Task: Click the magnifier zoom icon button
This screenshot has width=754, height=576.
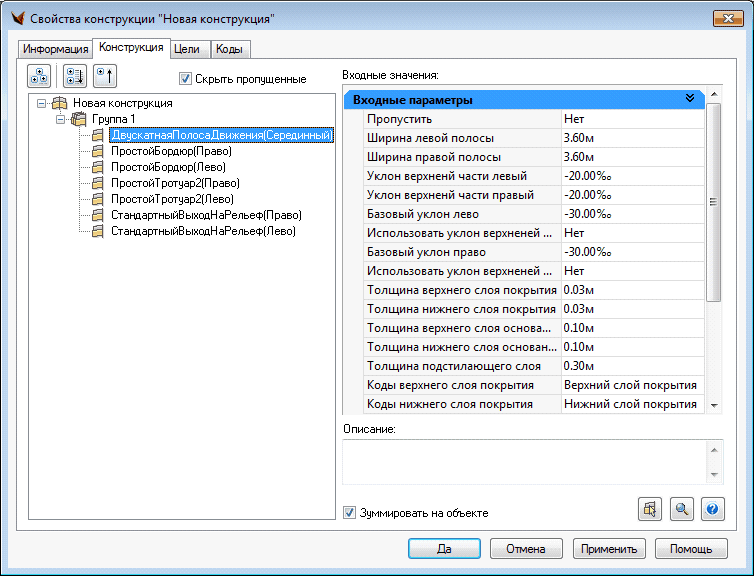Action: click(x=681, y=509)
